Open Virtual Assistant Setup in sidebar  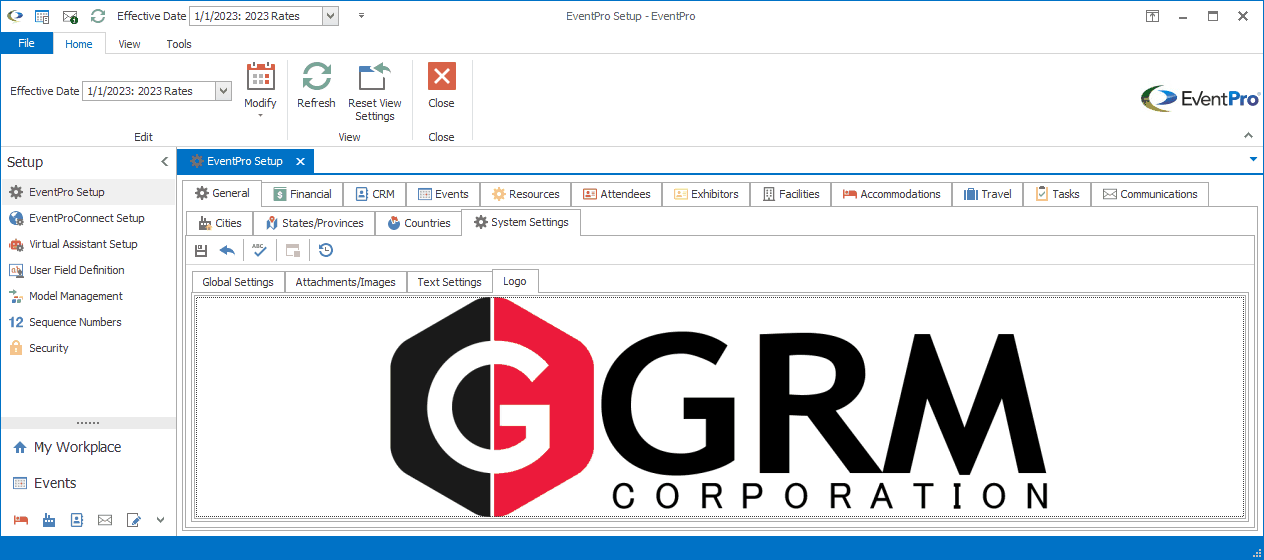[88, 244]
